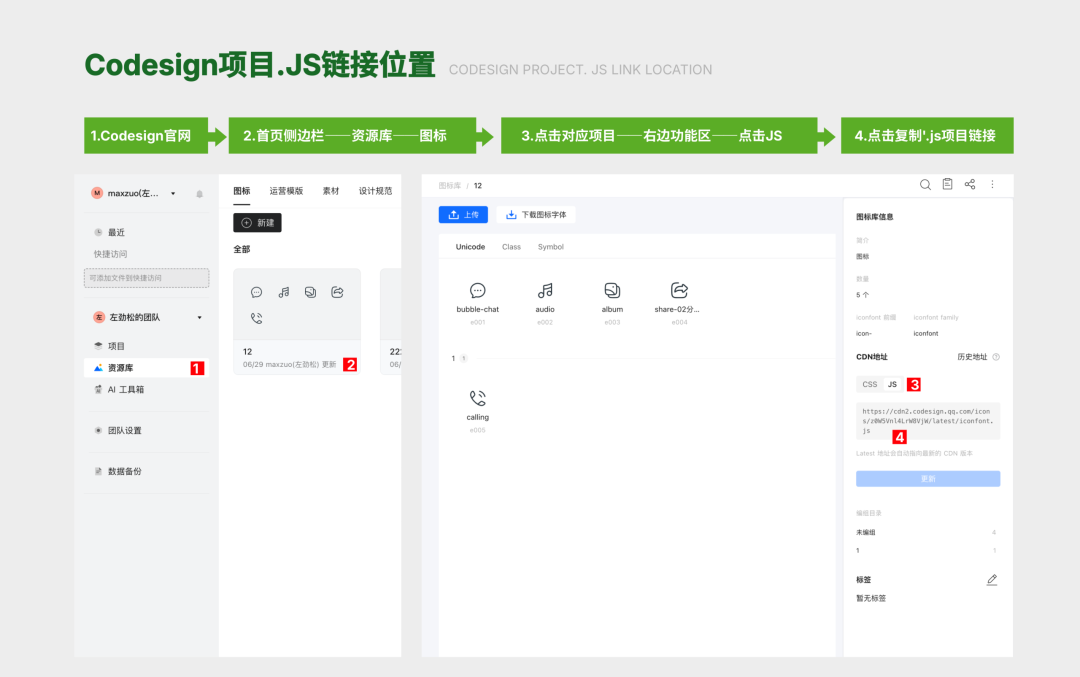The image size is (1080, 677).
Task: Select the share-02 icon
Action: 679,291
